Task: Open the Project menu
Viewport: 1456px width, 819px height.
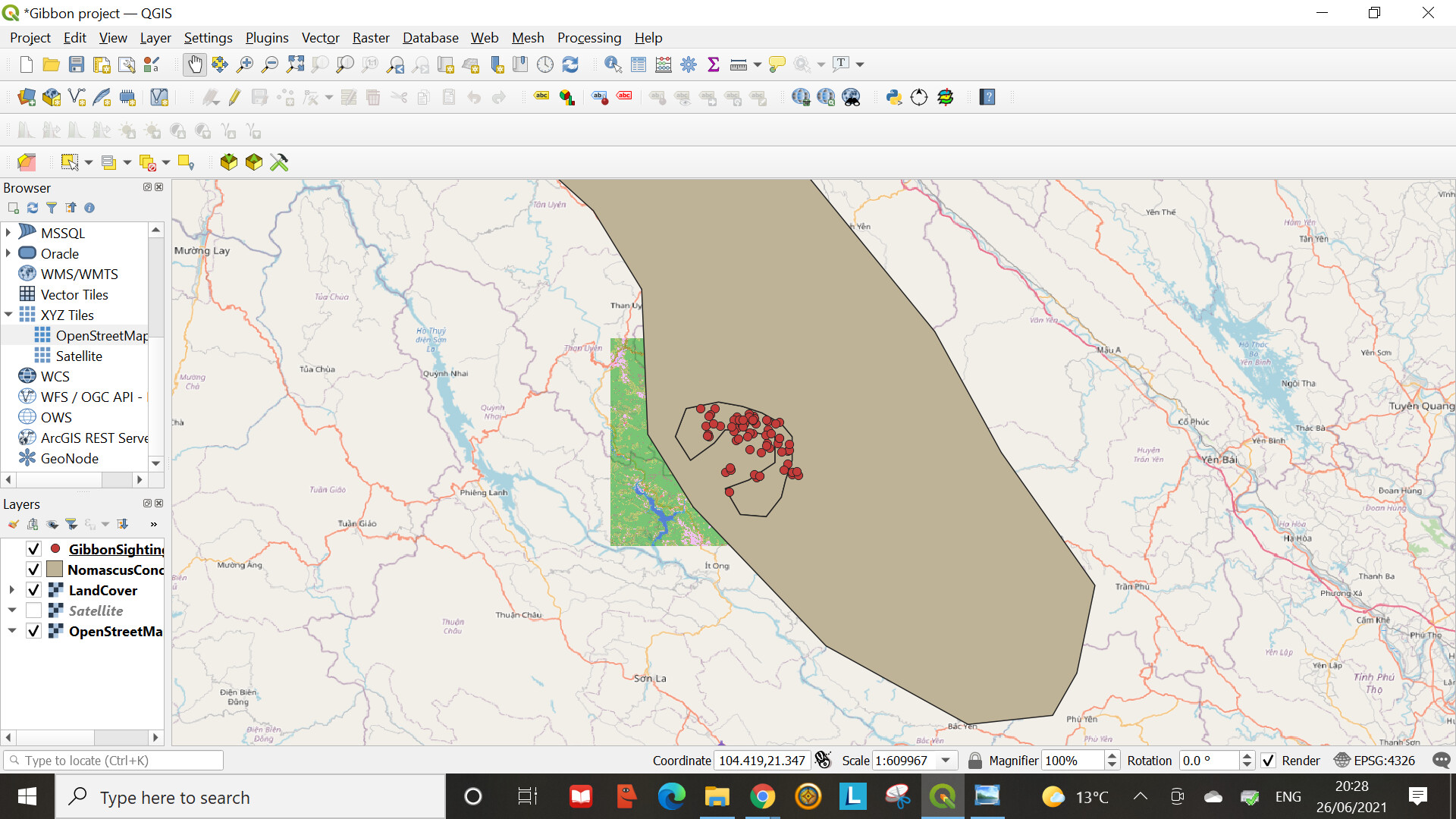Action: pos(30,38)
